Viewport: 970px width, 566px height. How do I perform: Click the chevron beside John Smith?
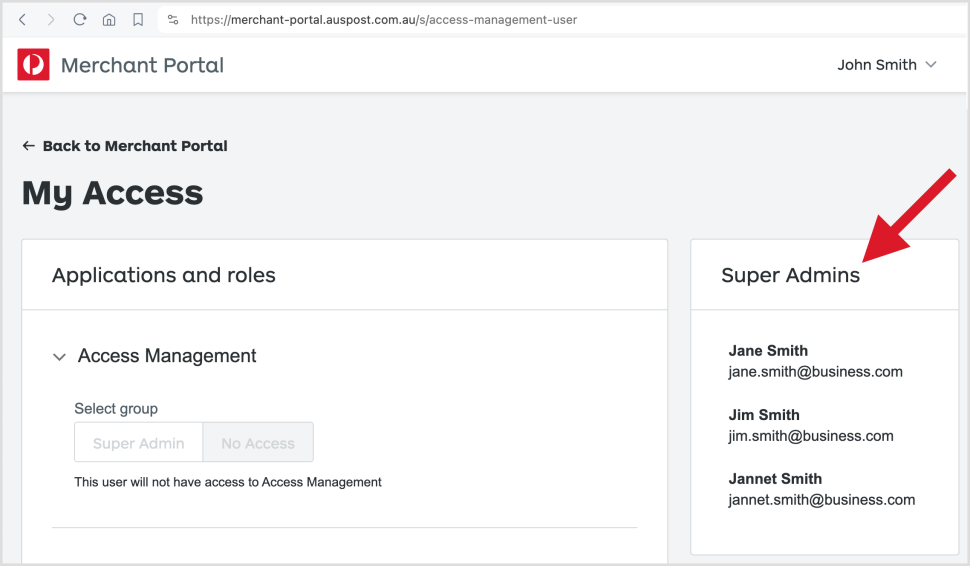[930, 65]
